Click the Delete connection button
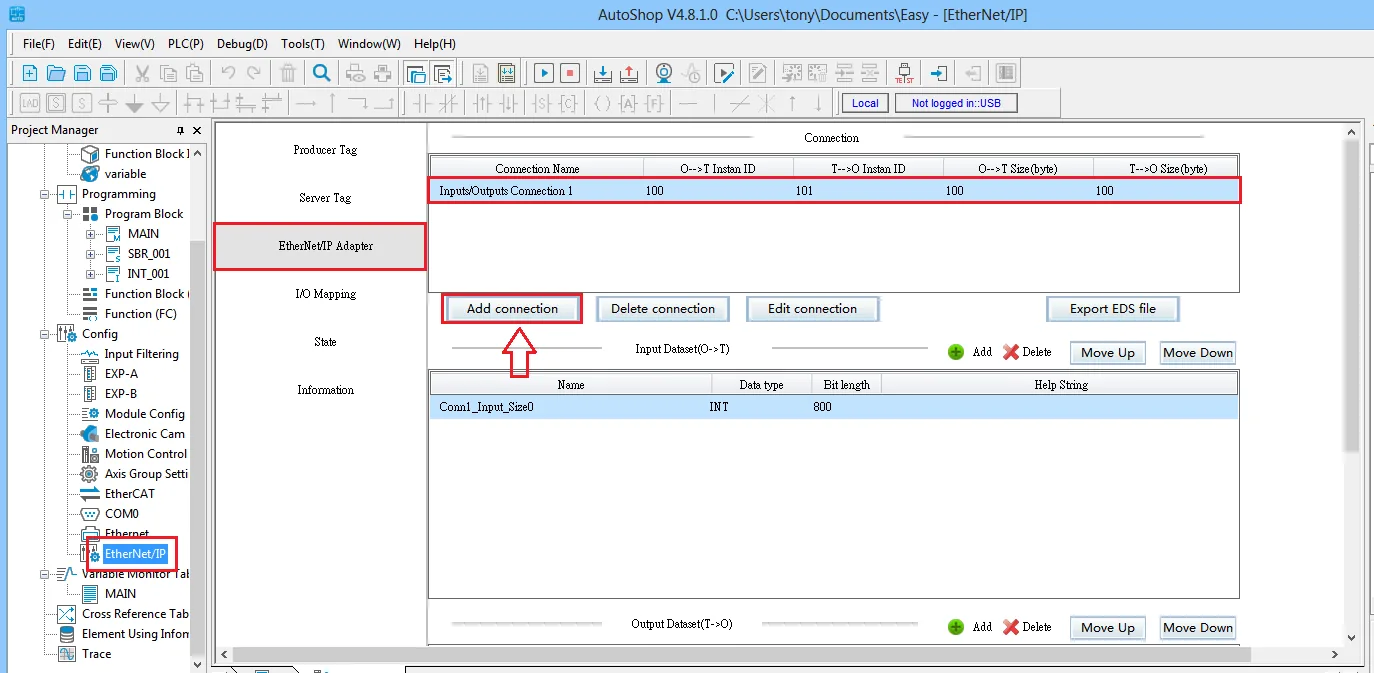The height and width of the screenshot is (673, 1374). coord(663,309)
